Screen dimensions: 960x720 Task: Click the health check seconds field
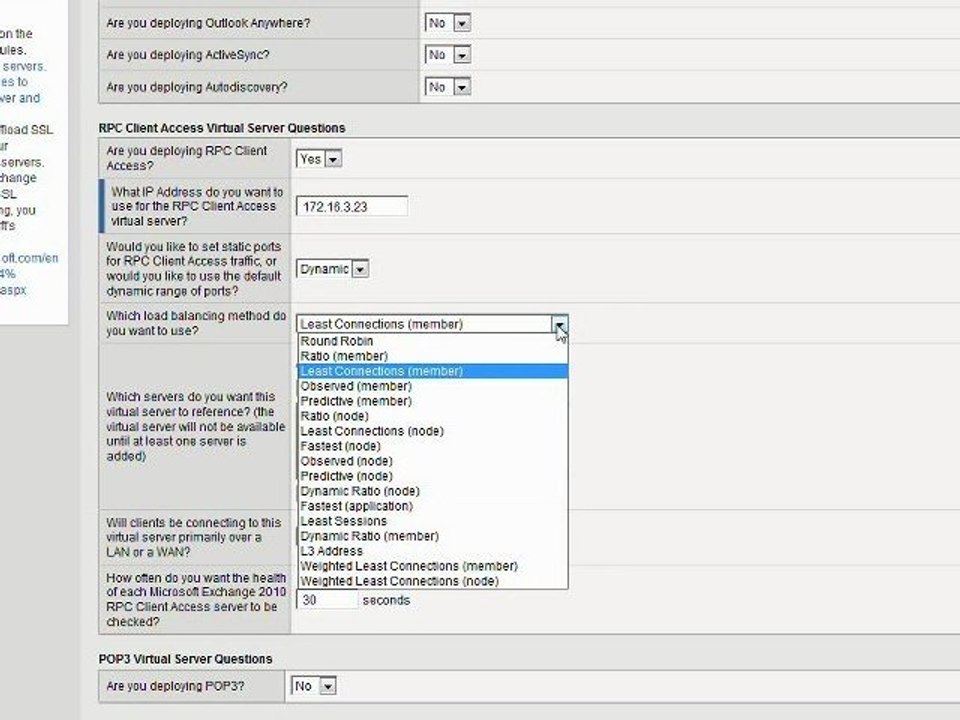(x=327, y=600)
